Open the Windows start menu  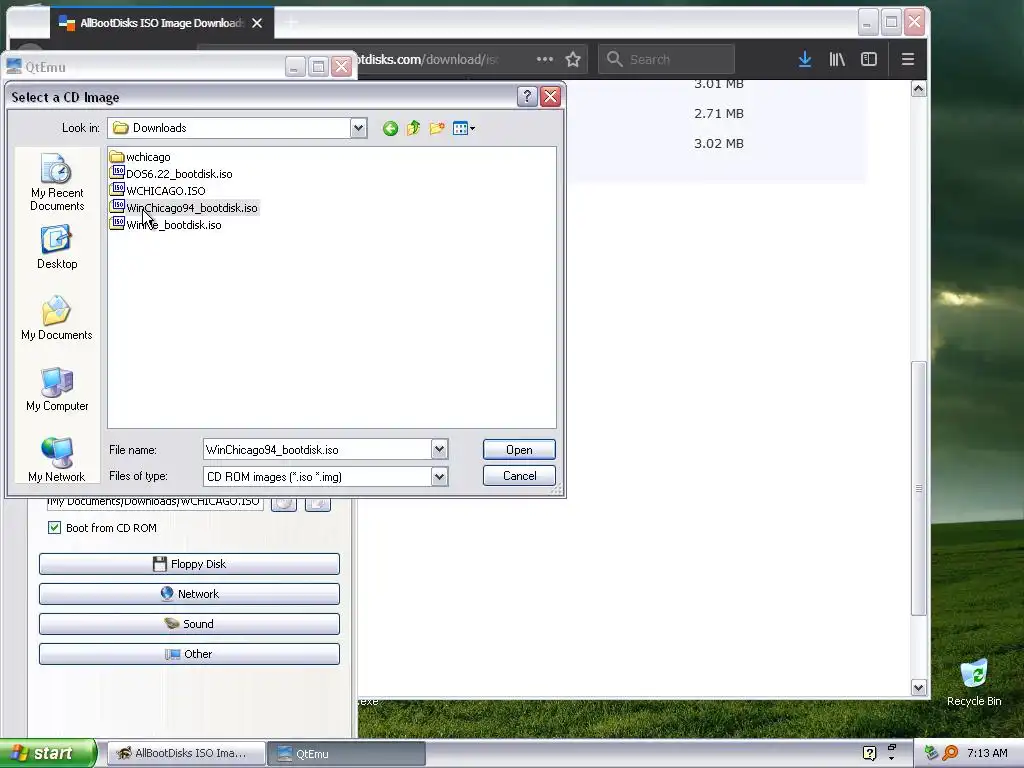coord(48,753)
